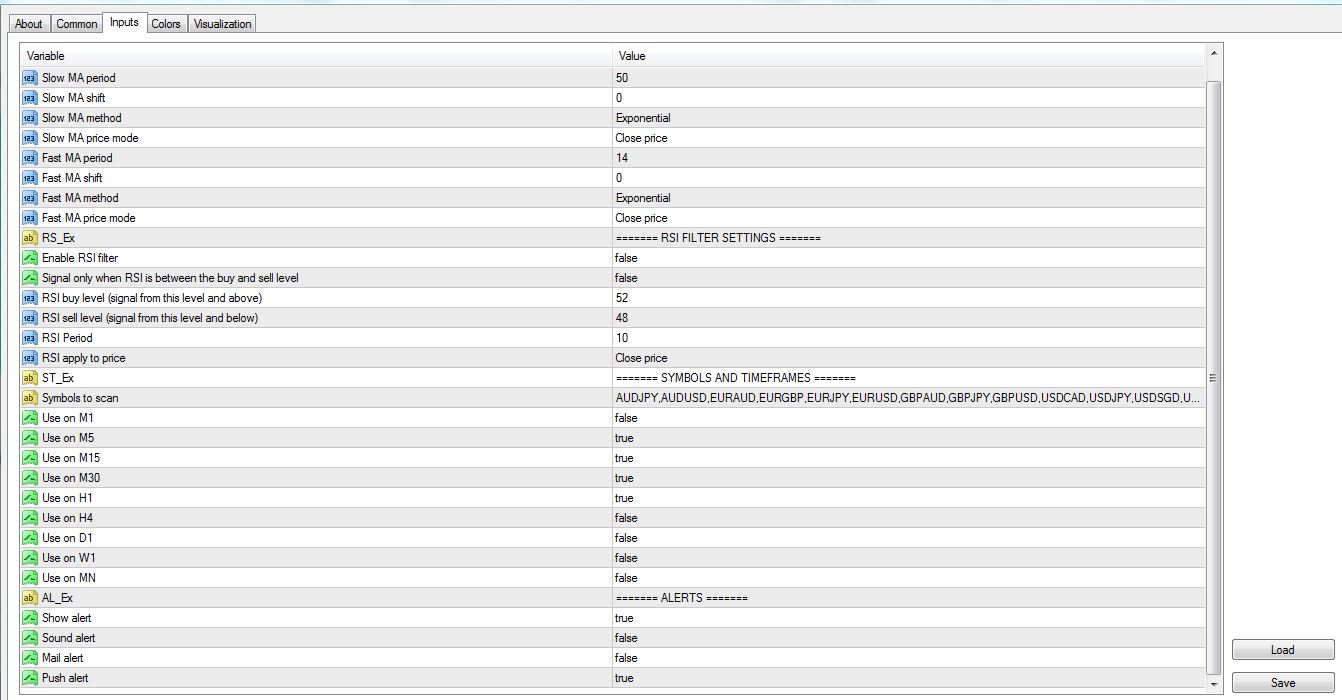Click the string icon beside ST_Ex
The height and width of the screenshot is (700, 1342).
(x=30, y=378)
